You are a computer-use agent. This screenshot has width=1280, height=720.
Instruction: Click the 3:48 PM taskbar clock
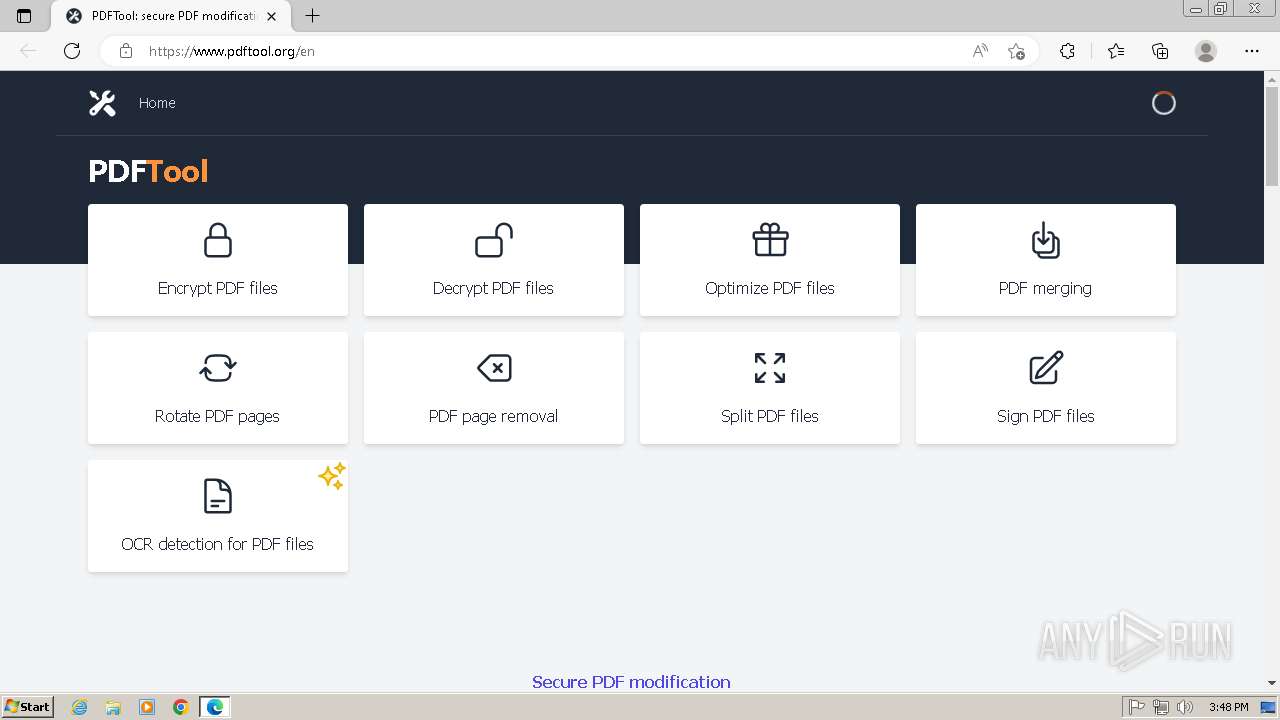pos(1228,707)
